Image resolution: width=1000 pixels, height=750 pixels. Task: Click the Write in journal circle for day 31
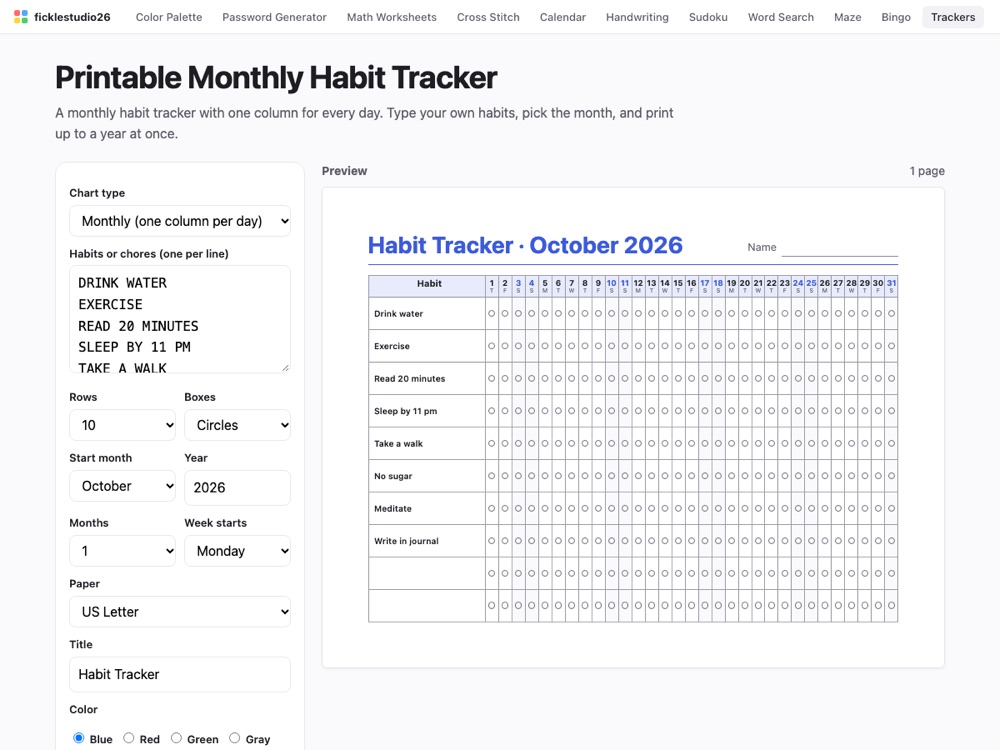coord(892,541)
